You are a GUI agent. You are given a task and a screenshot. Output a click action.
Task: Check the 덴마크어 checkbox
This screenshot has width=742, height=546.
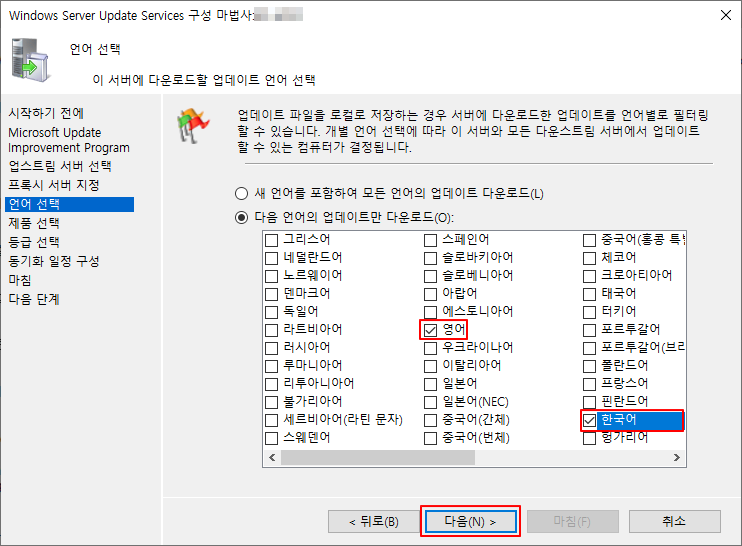(x=271, y=294)
